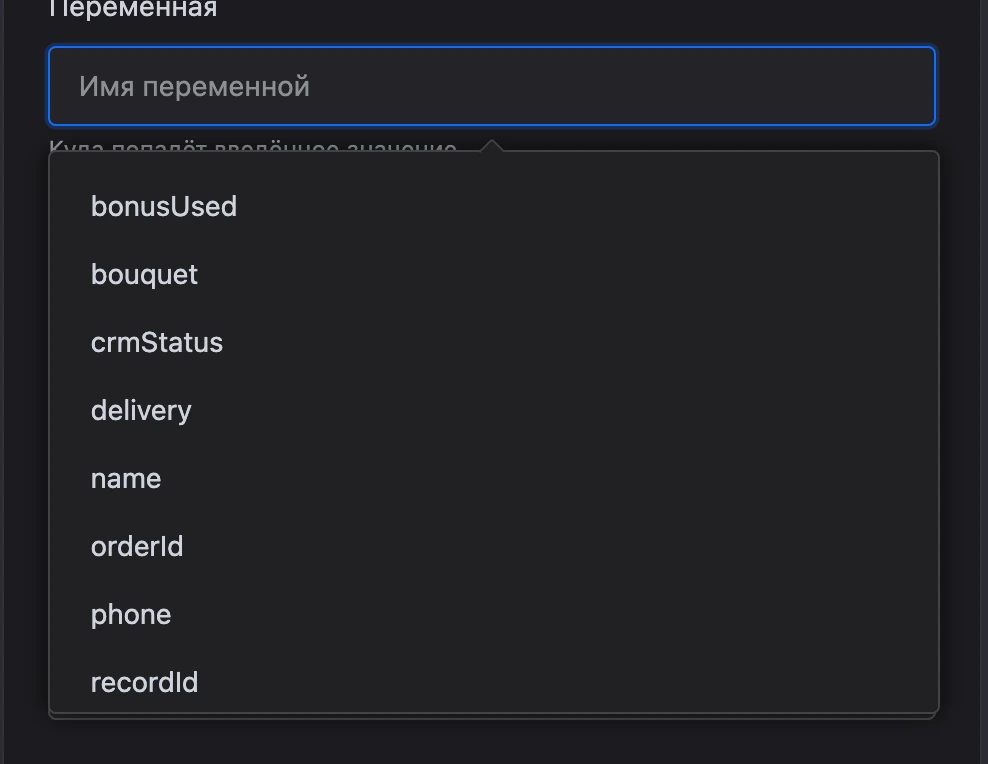Screen dimensions: 988x764
Task: Select bonusUsed from the variable list
Action: click(x=493, y=207)
